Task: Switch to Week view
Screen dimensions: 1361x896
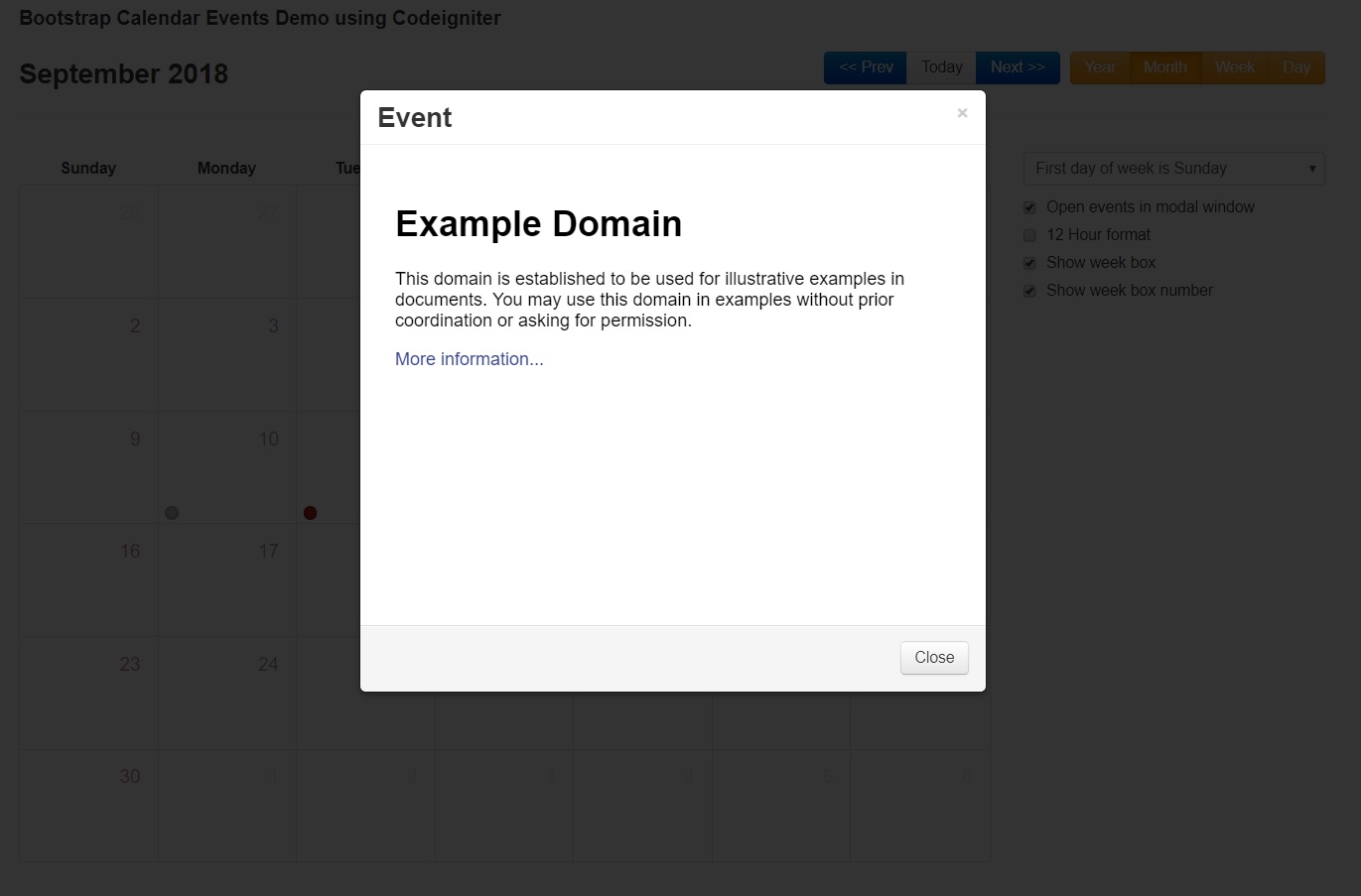Action: coord(1234,67)
